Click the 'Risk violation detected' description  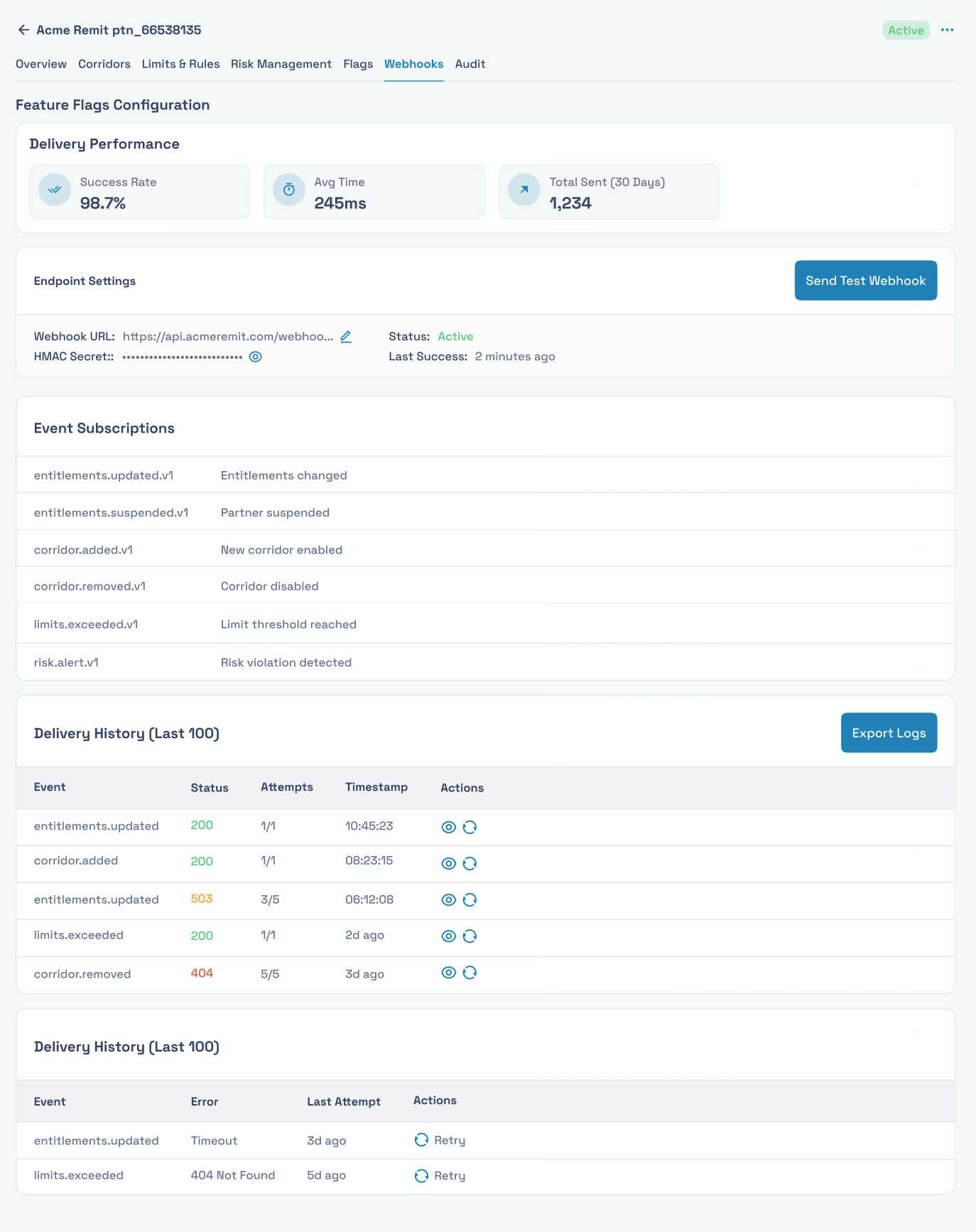point(286,662)
